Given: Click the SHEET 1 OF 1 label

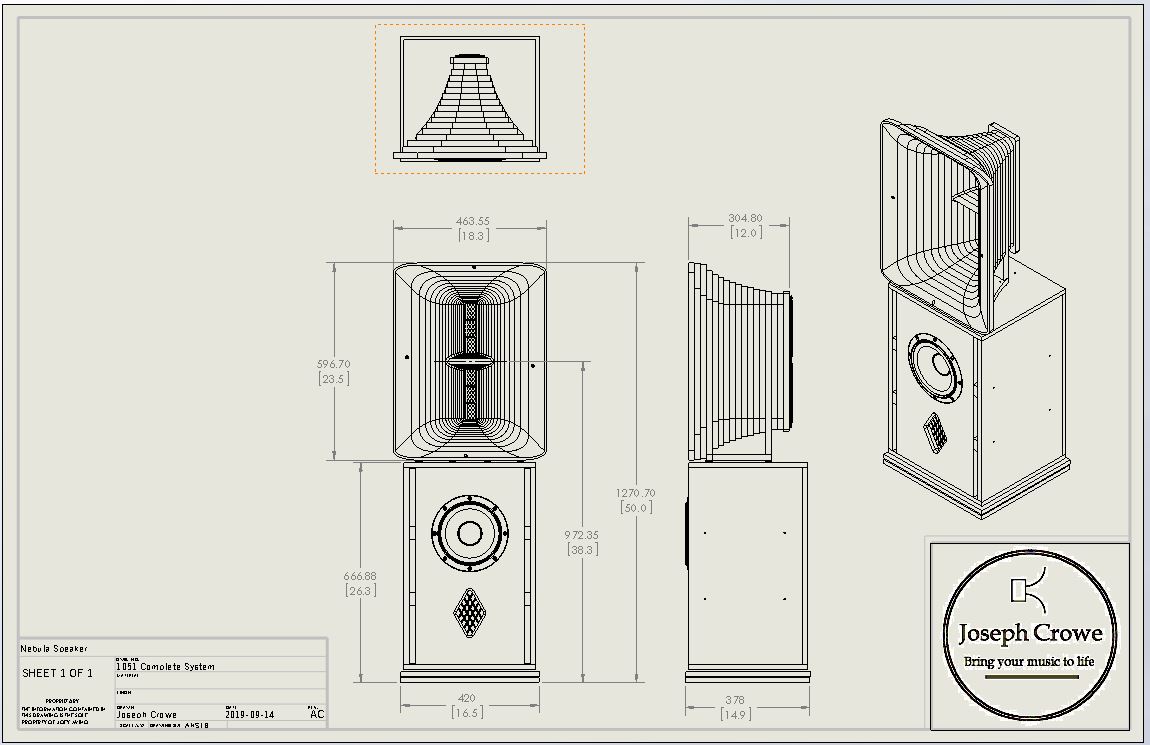Looking at the screenshot, I should (x=57, y=673).
